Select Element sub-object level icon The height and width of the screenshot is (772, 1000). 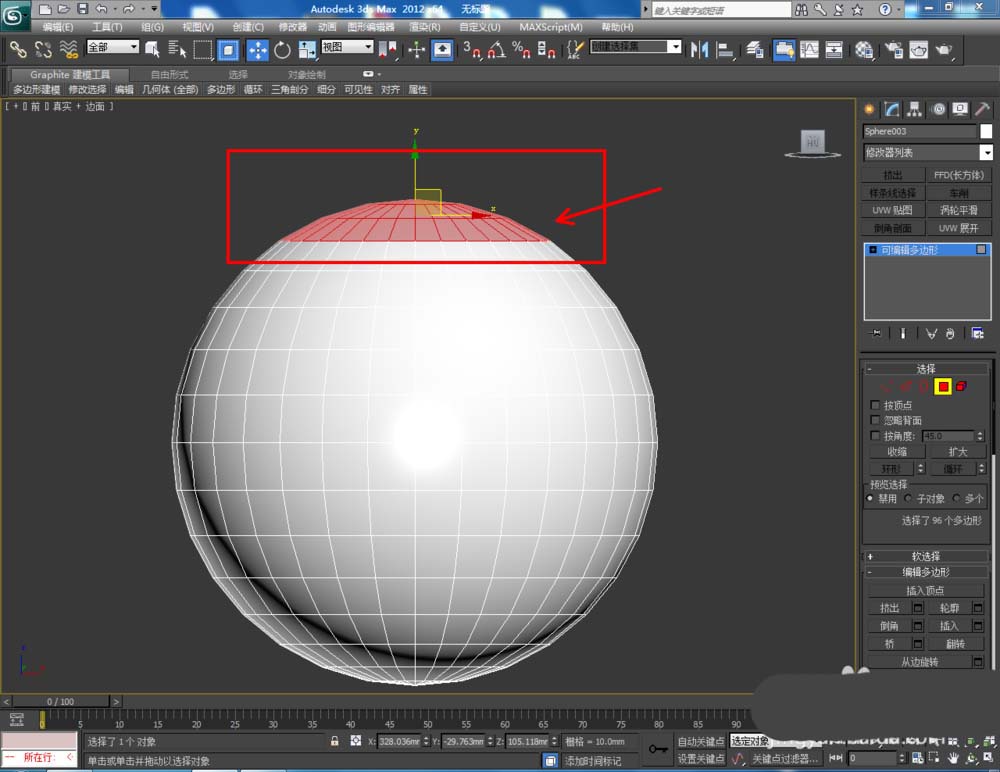pos(961,386)
